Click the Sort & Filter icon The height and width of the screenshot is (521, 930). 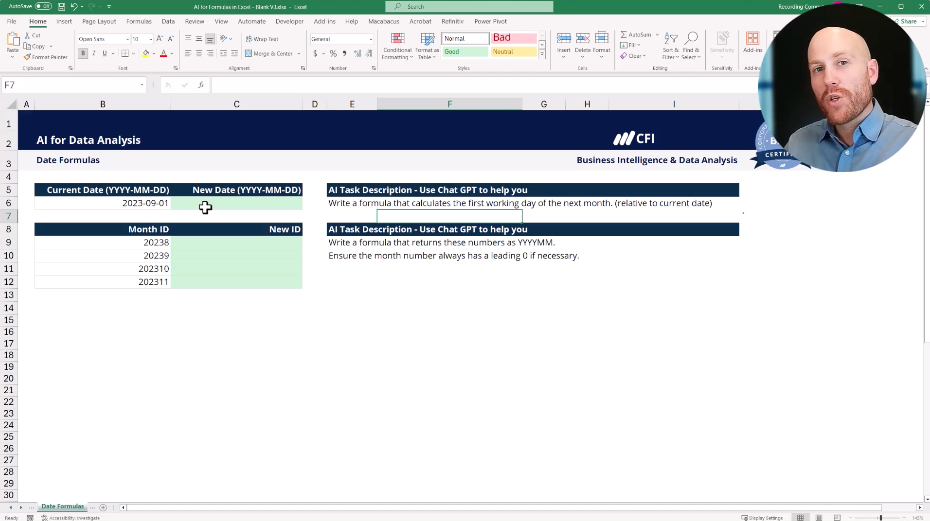pyautogui.click(x=669, y=45)
